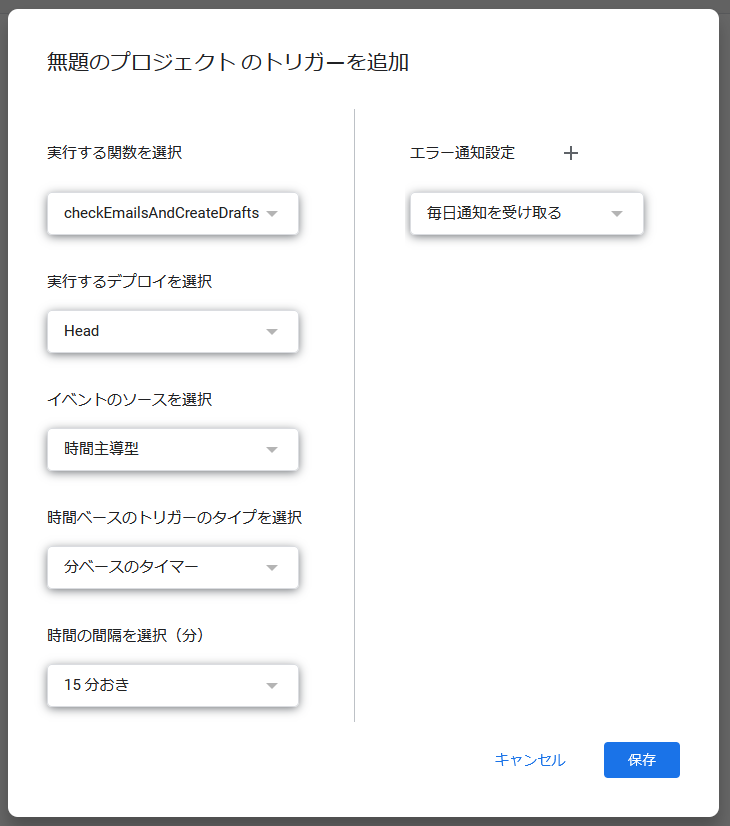Click the 時間の間隔を選択（分） label
Viewport: 730px width, 826px height.
[x=126, y=635]
